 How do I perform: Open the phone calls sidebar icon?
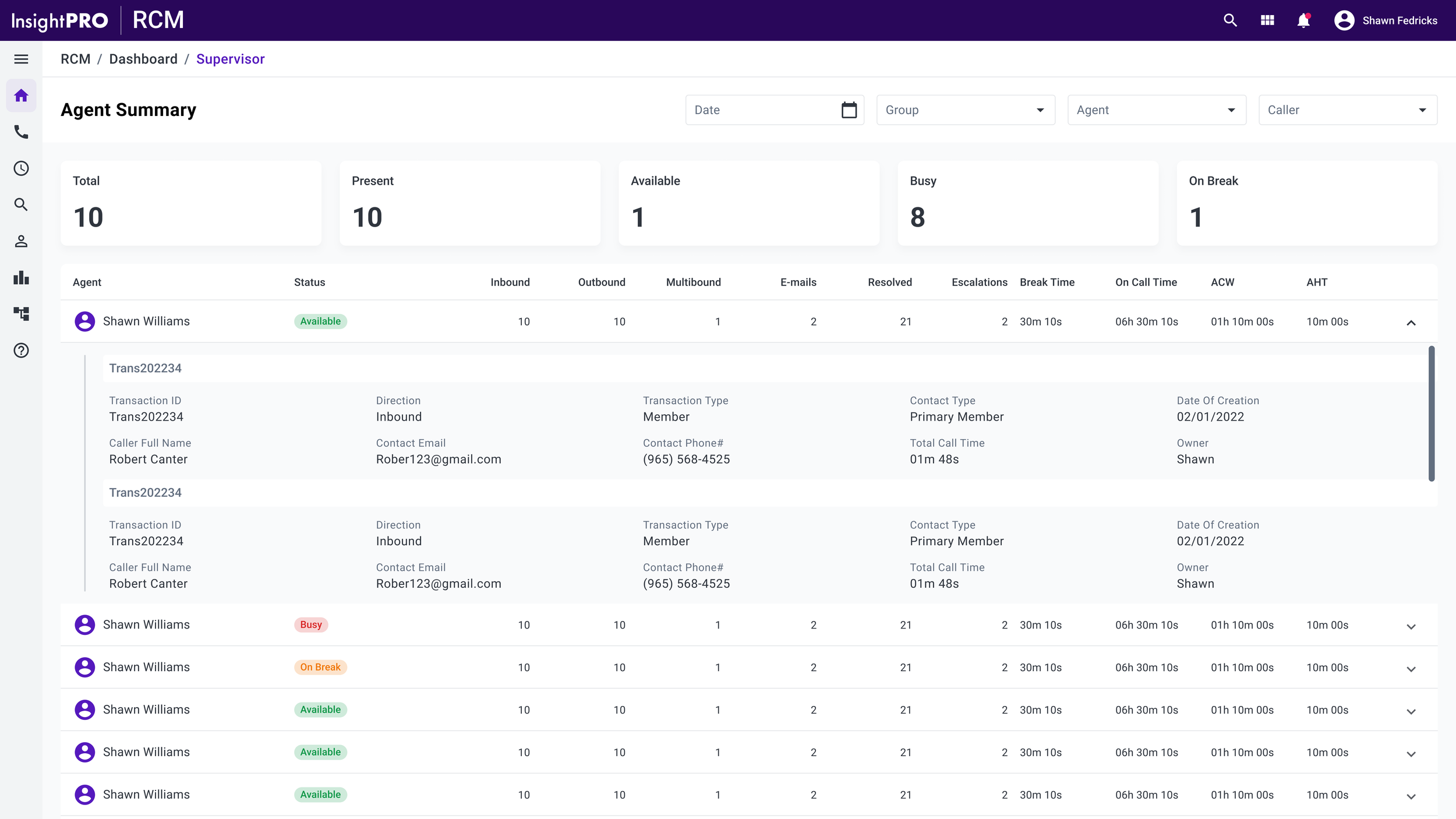click(x=21, y=132)
